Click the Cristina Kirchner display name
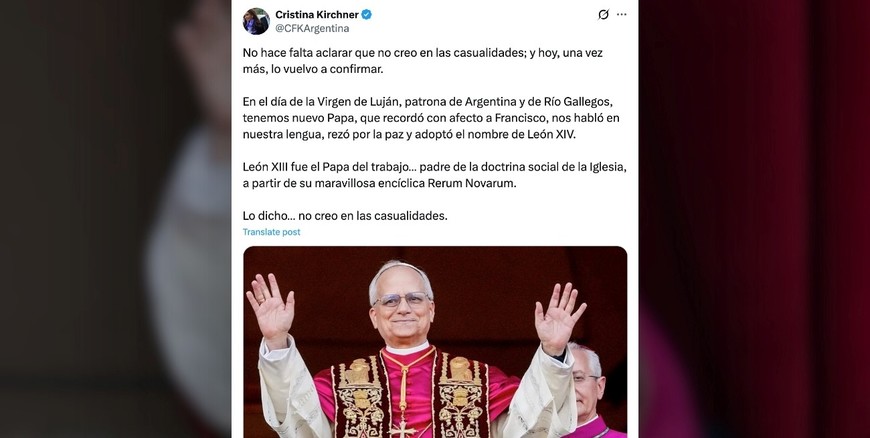Image resolution: width=870 pixels, height=438 pixels. [x=317, y=14]
